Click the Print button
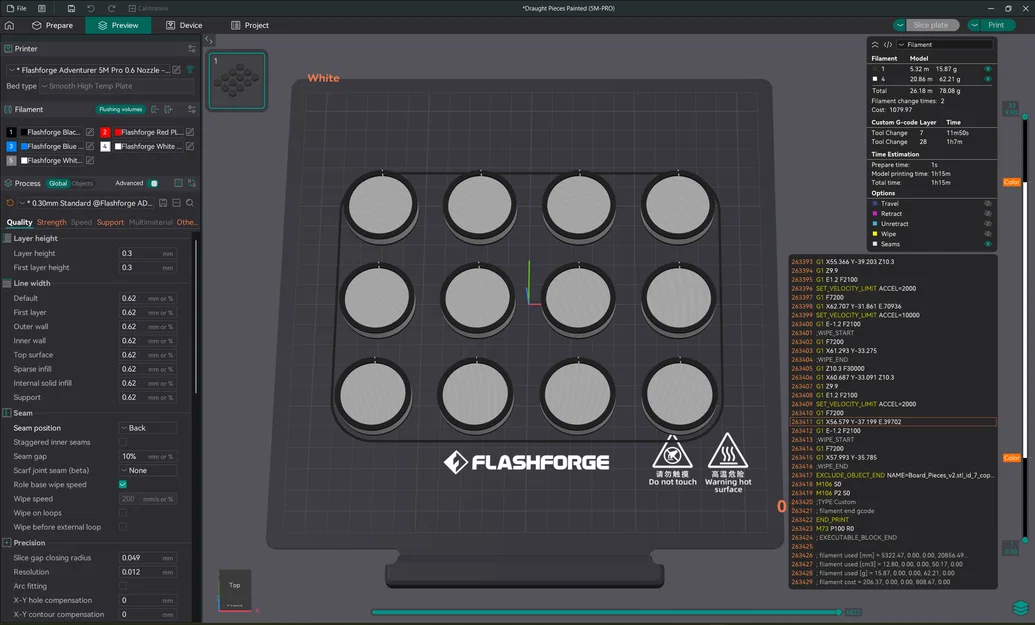The height and width of the screenshot is (625, 1035). point(996,25)
